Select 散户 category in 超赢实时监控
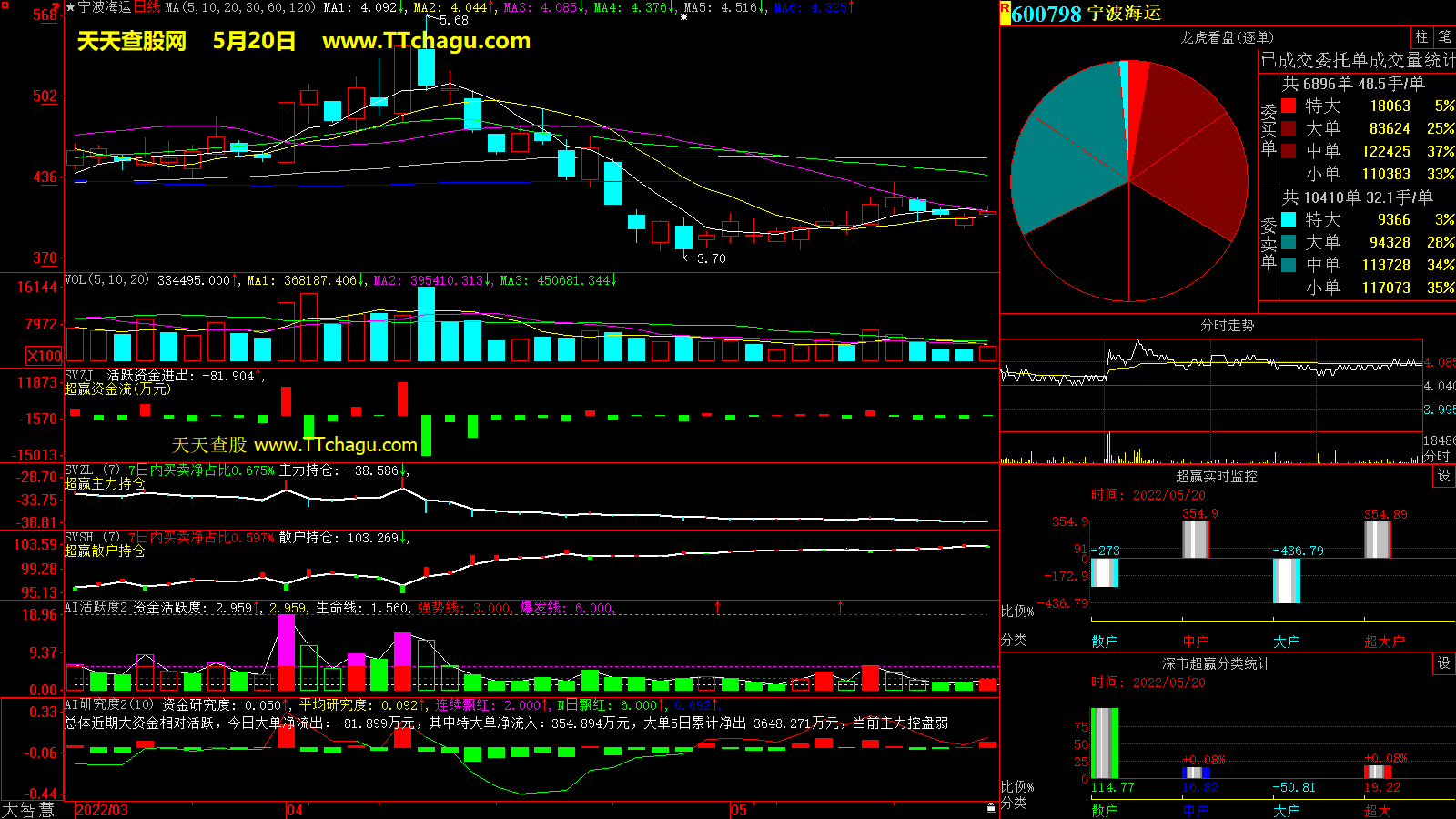The width and height of the screenshot is (1456, 819). coord(1105,642)
